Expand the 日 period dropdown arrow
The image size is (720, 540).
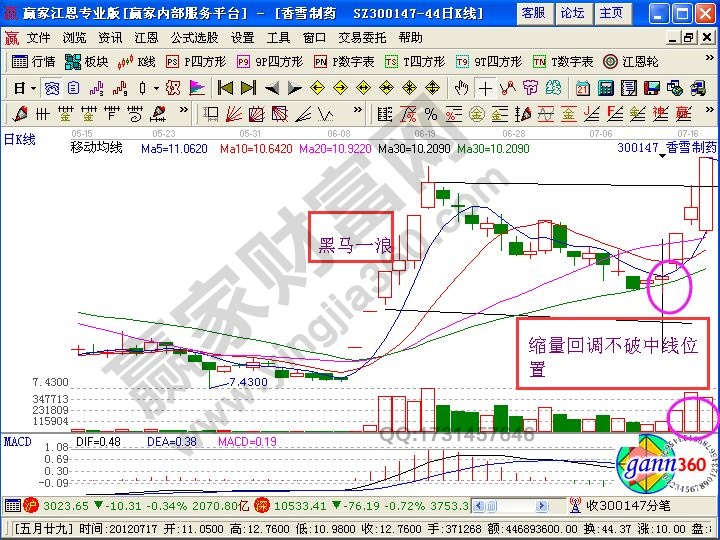pyautogui.click(x=33, y=87)
